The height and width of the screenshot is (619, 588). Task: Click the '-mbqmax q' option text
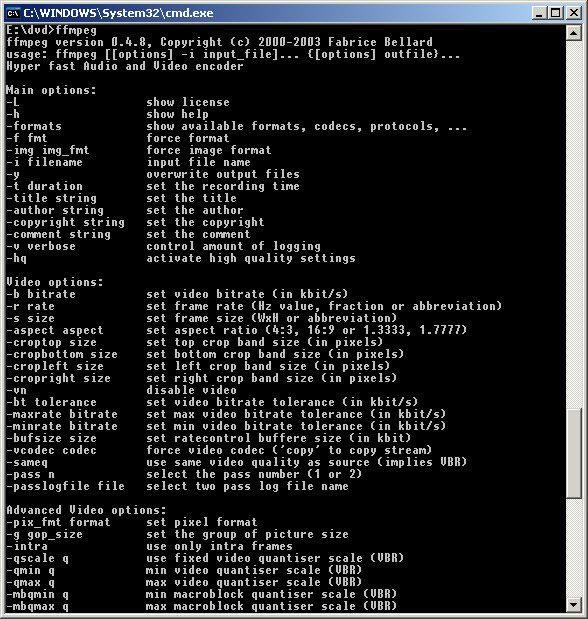tap(38, 606)
